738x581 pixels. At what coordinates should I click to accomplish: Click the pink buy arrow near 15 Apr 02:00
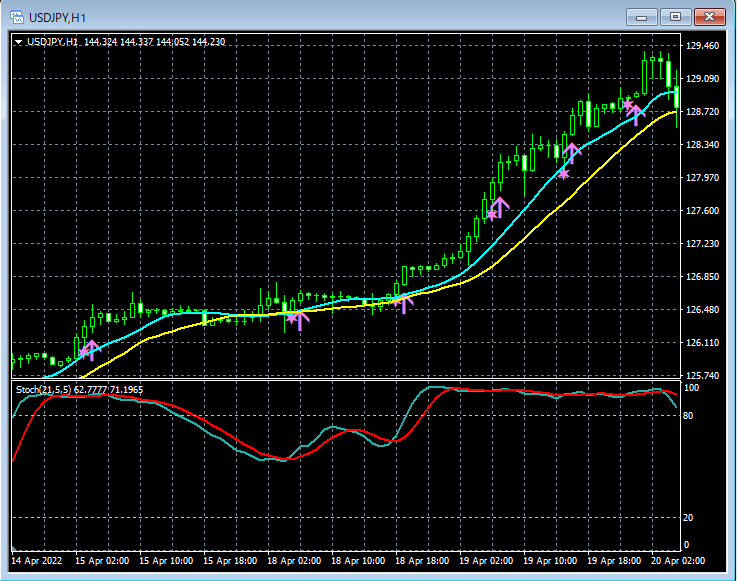coord(91,350)
